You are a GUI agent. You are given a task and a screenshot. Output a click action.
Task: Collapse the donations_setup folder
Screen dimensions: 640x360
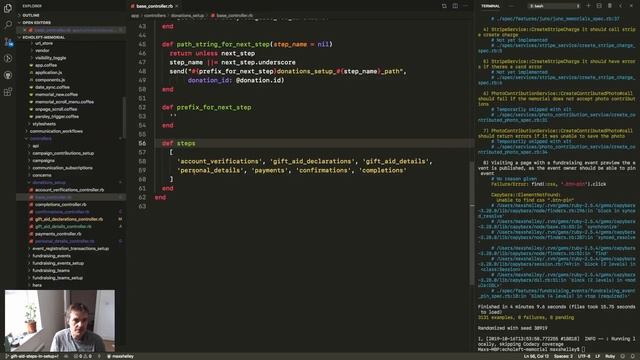click(49, 182)
